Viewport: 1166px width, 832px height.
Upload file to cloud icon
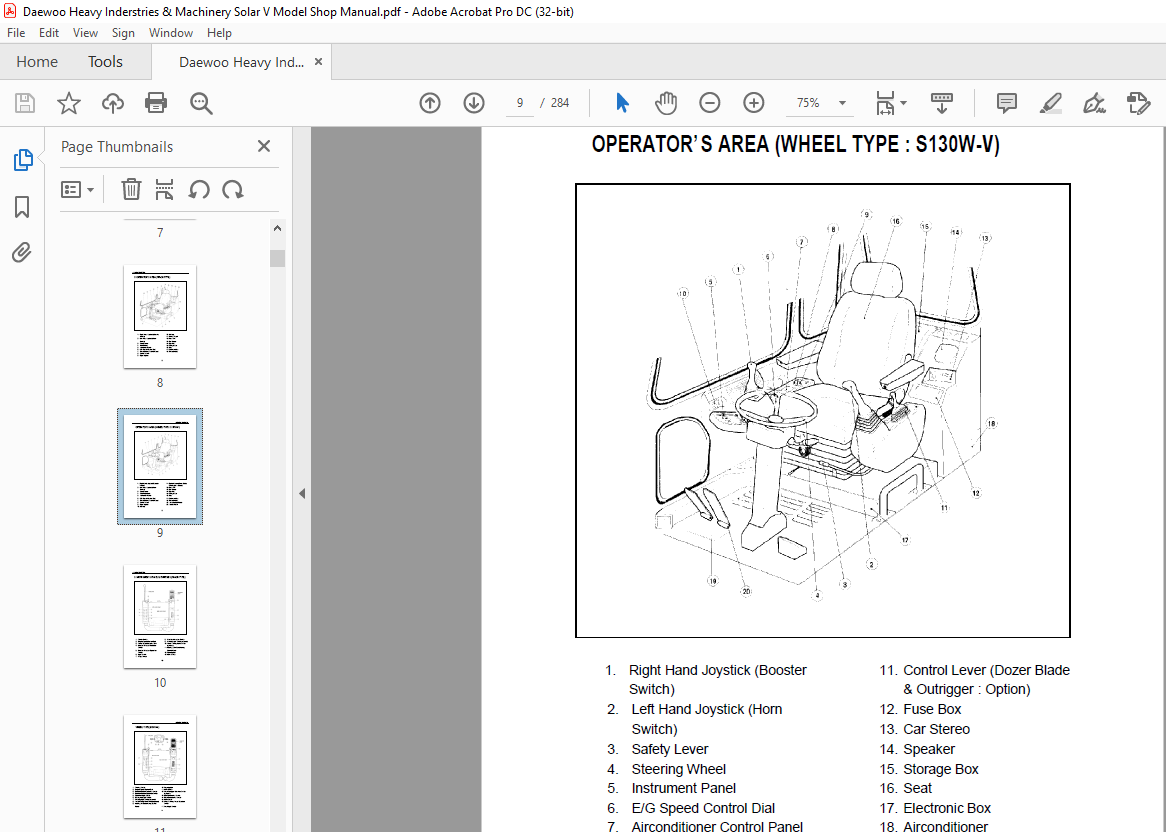point(112,103)
